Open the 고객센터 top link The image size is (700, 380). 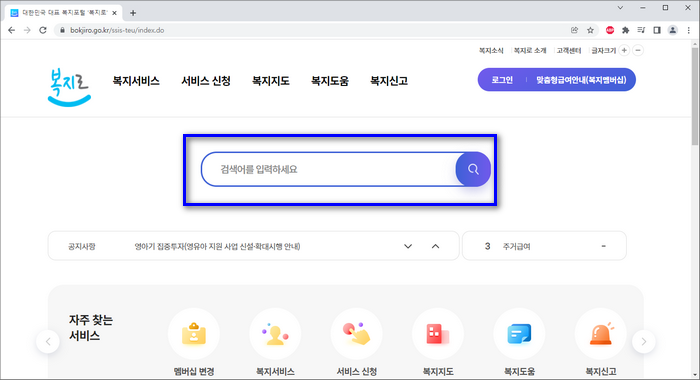(569, 50)
